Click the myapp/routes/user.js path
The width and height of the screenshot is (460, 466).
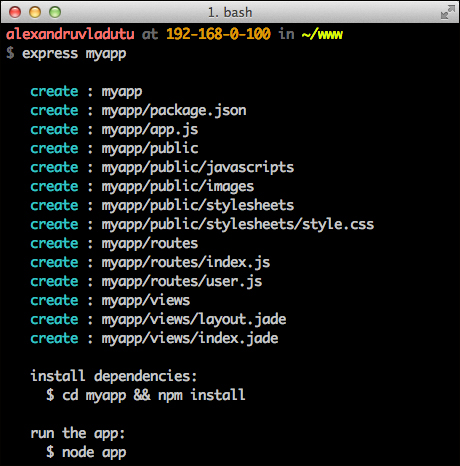182,282
